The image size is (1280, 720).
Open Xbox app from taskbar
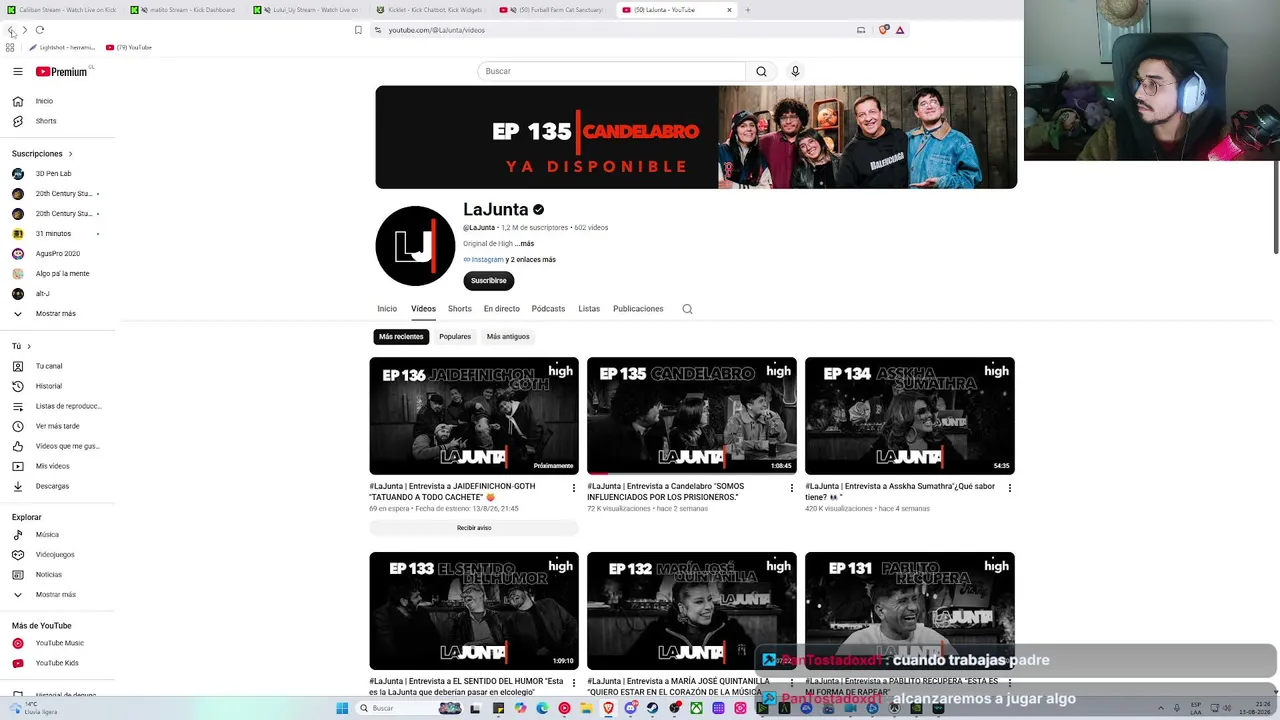pyautogui.click(x=697, y=708)
